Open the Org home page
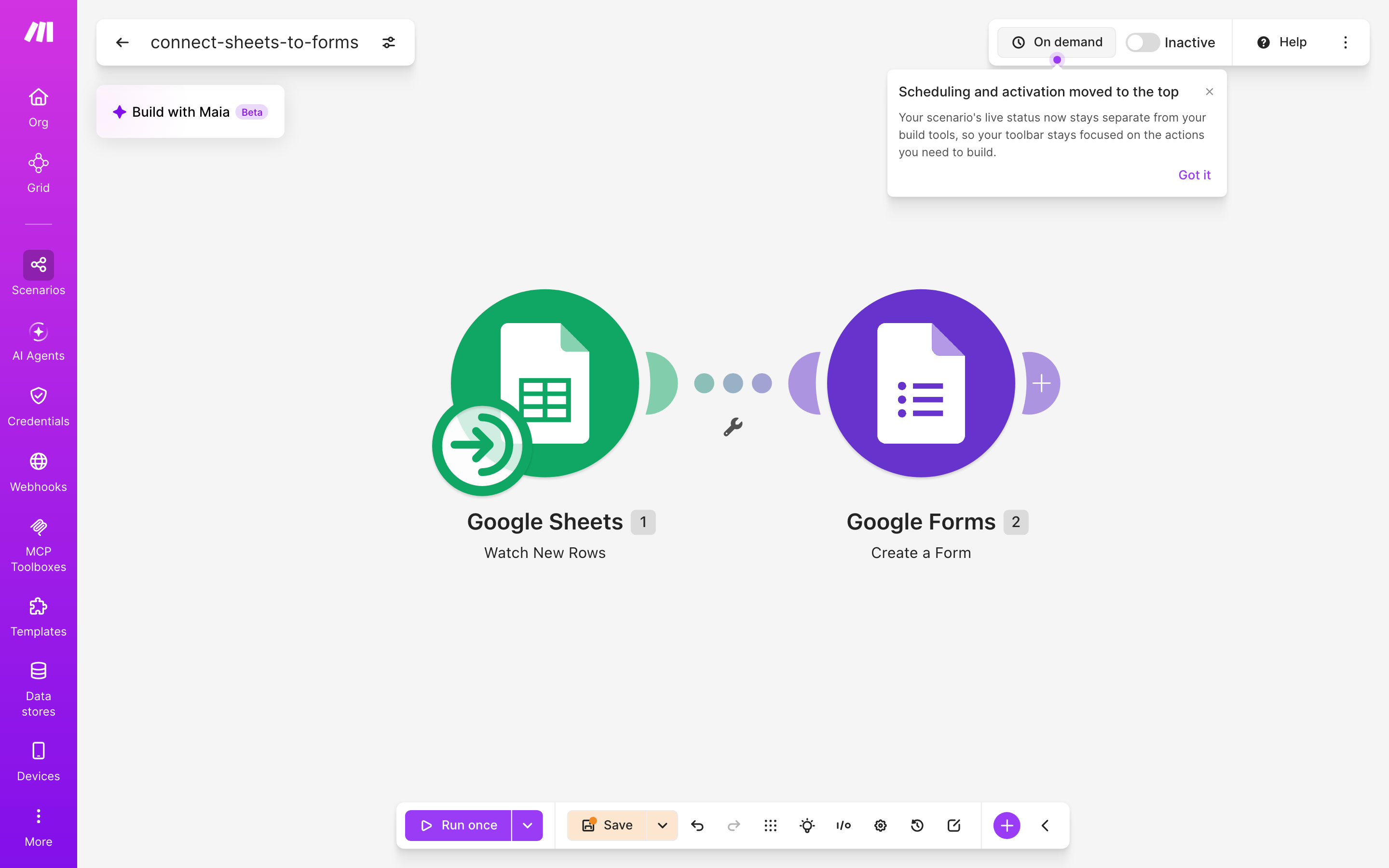The image size is (1389, 868). pyautogui.click(x=39, y=108)
